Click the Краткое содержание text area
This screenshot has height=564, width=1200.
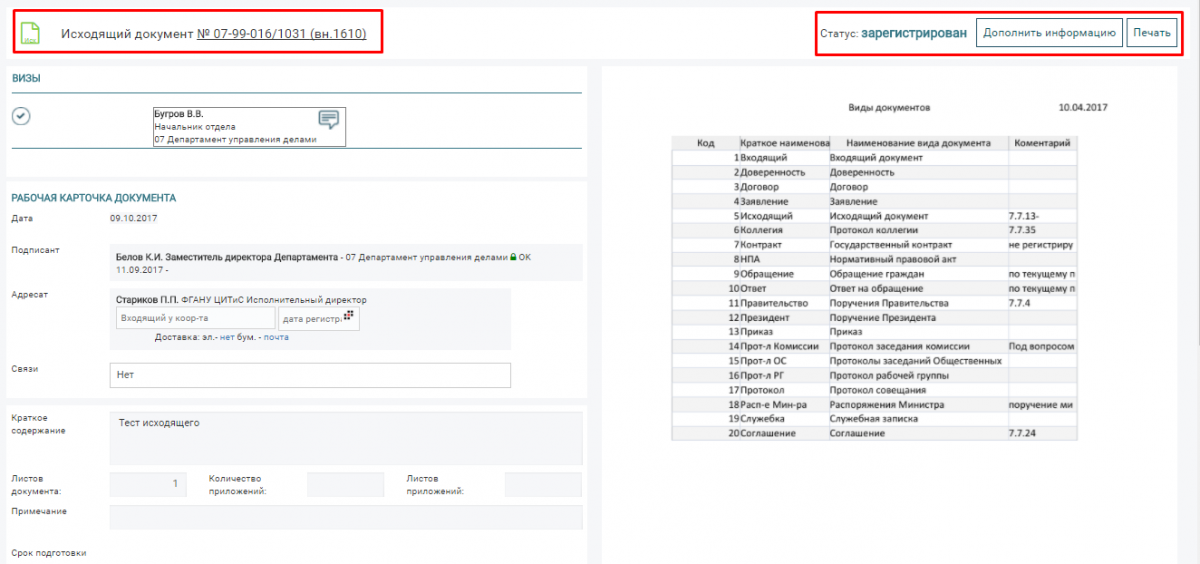[345, 438]
